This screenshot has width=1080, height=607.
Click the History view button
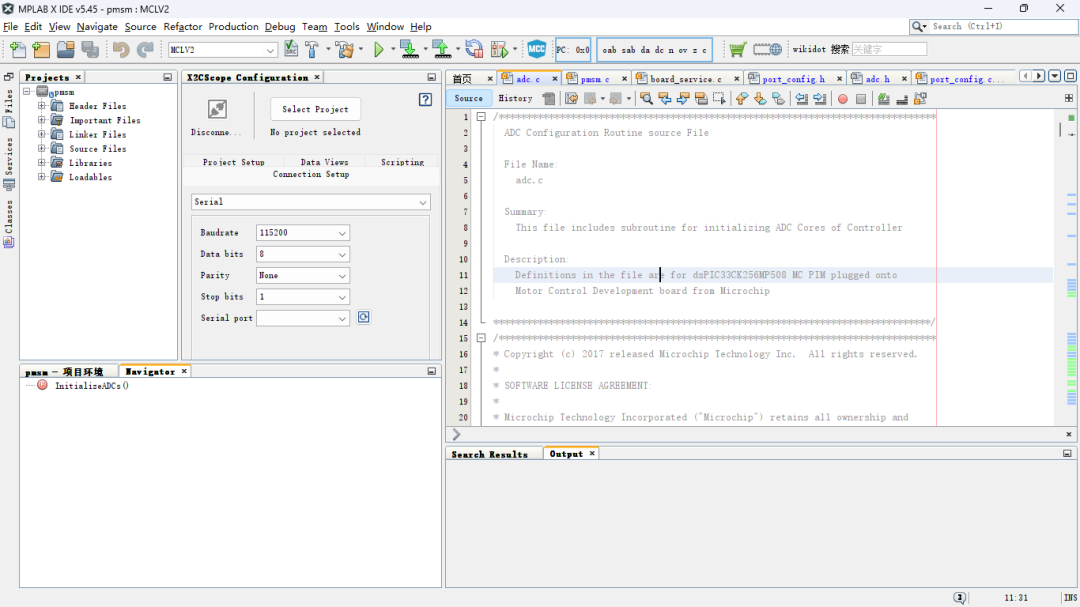[x=515, y=99]
